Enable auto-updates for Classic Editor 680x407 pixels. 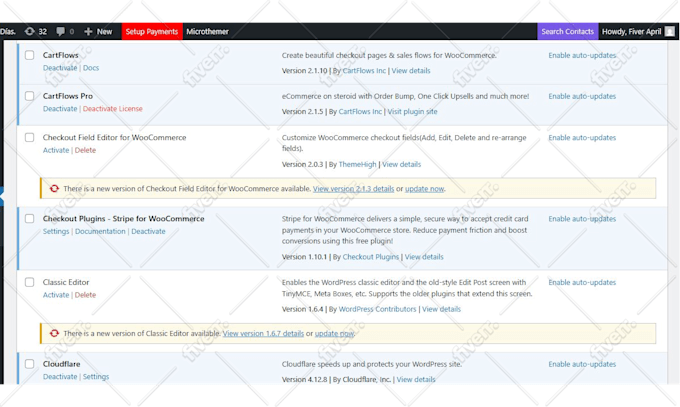click(x=582, y=282)
